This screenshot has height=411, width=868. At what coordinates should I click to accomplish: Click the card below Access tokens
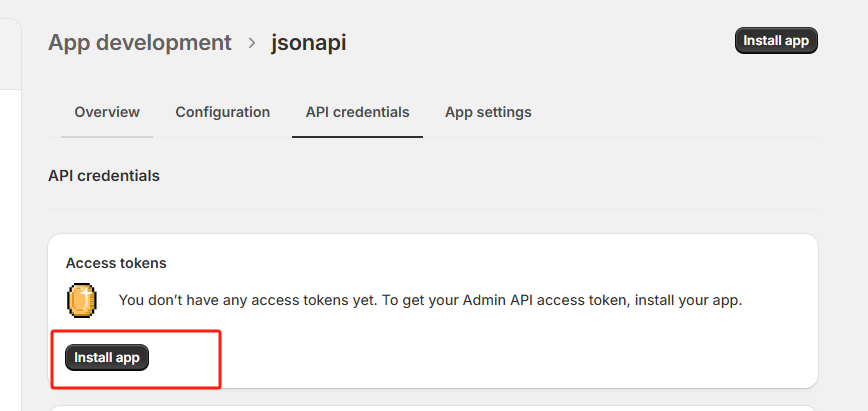coord(433,407)
